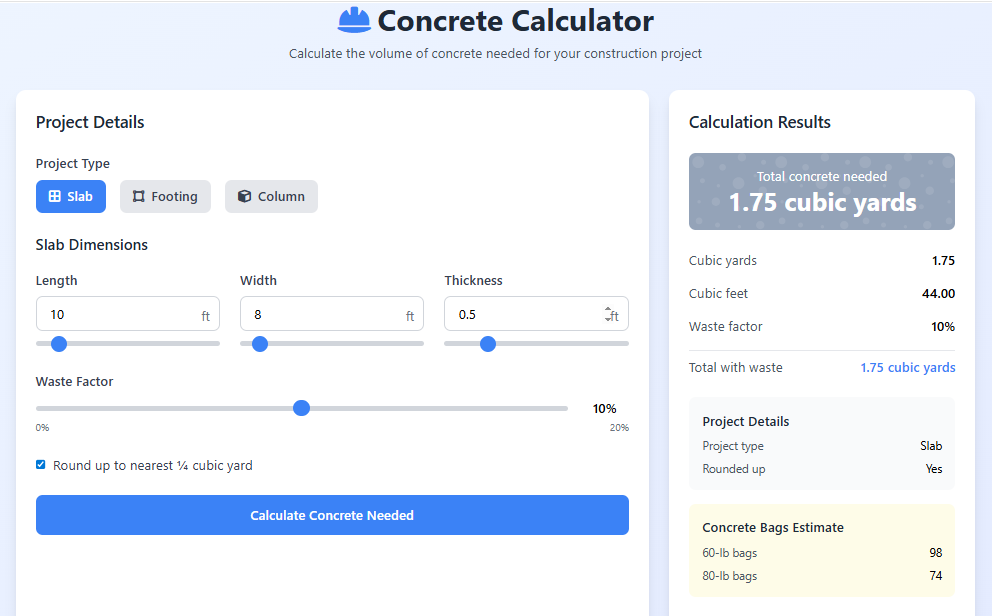
Task: Click the Waste Factor 10% value label
Action: [x=604, y=409]
